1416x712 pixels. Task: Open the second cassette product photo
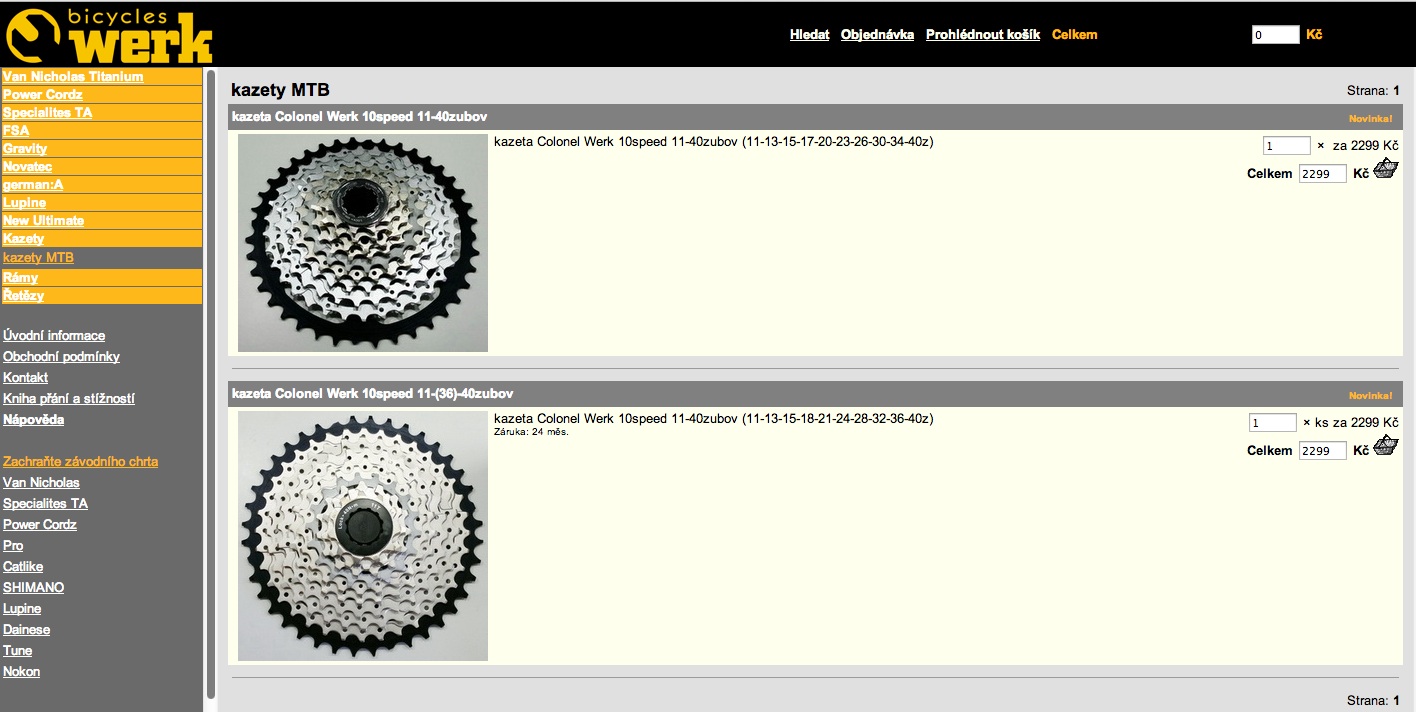point(362,536)
